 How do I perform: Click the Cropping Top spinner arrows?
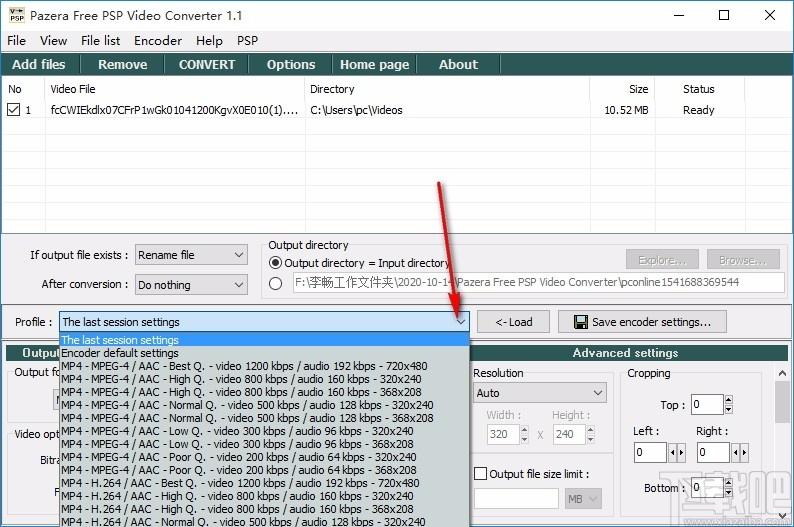pyautogui.click(x=728, y=404)
